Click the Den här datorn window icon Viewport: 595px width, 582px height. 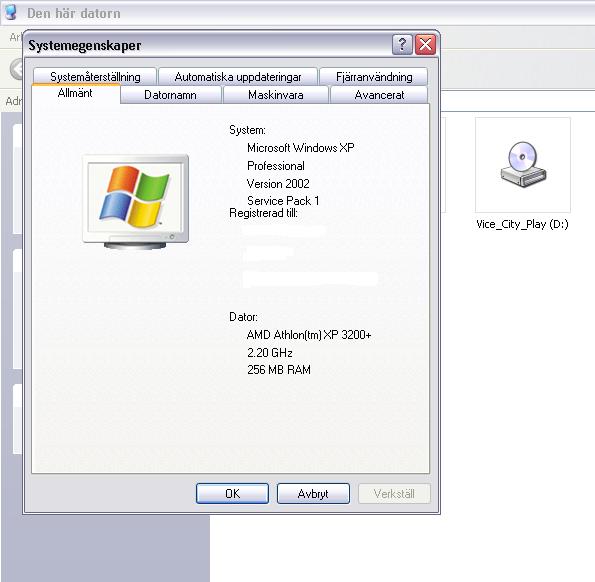(x=11, y=13)
